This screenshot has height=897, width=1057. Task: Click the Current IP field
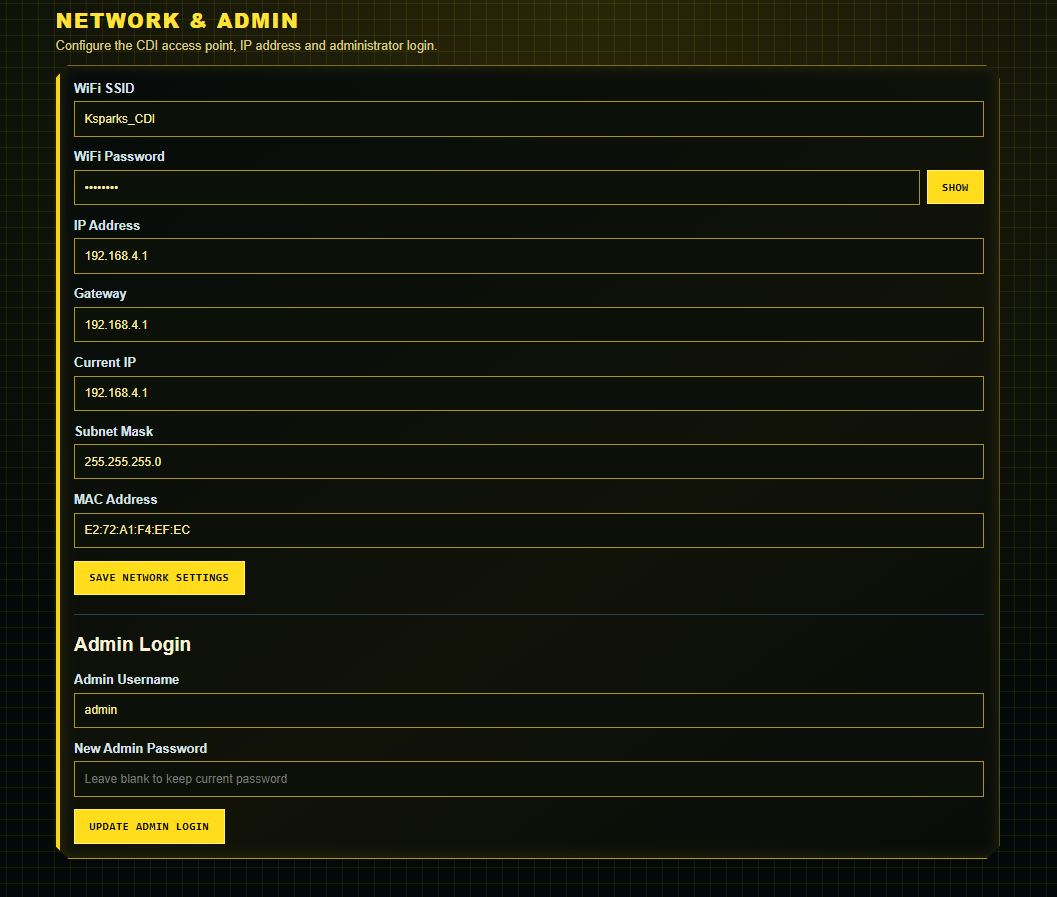pyautogui.click(x=528, y=393)
